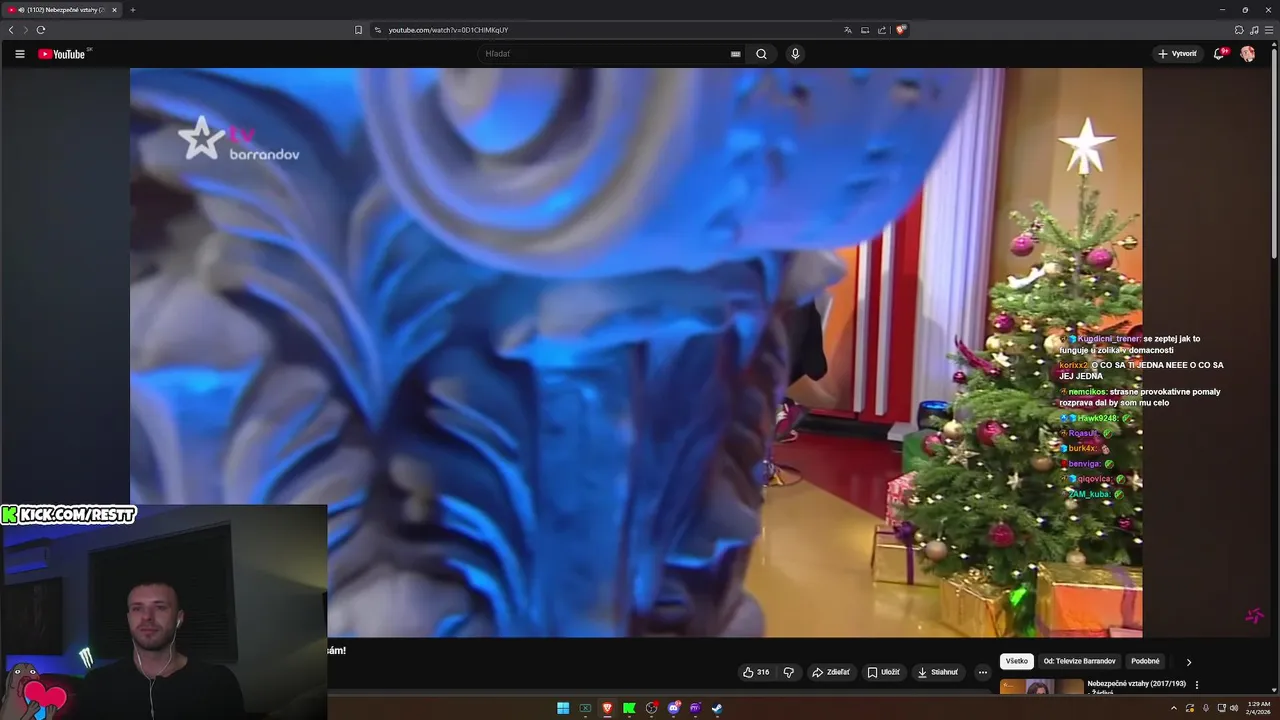This screenshot has height=720, width=1280.
Task: Switch to the Brave browser taskbar icon
Action: (607, 708)
